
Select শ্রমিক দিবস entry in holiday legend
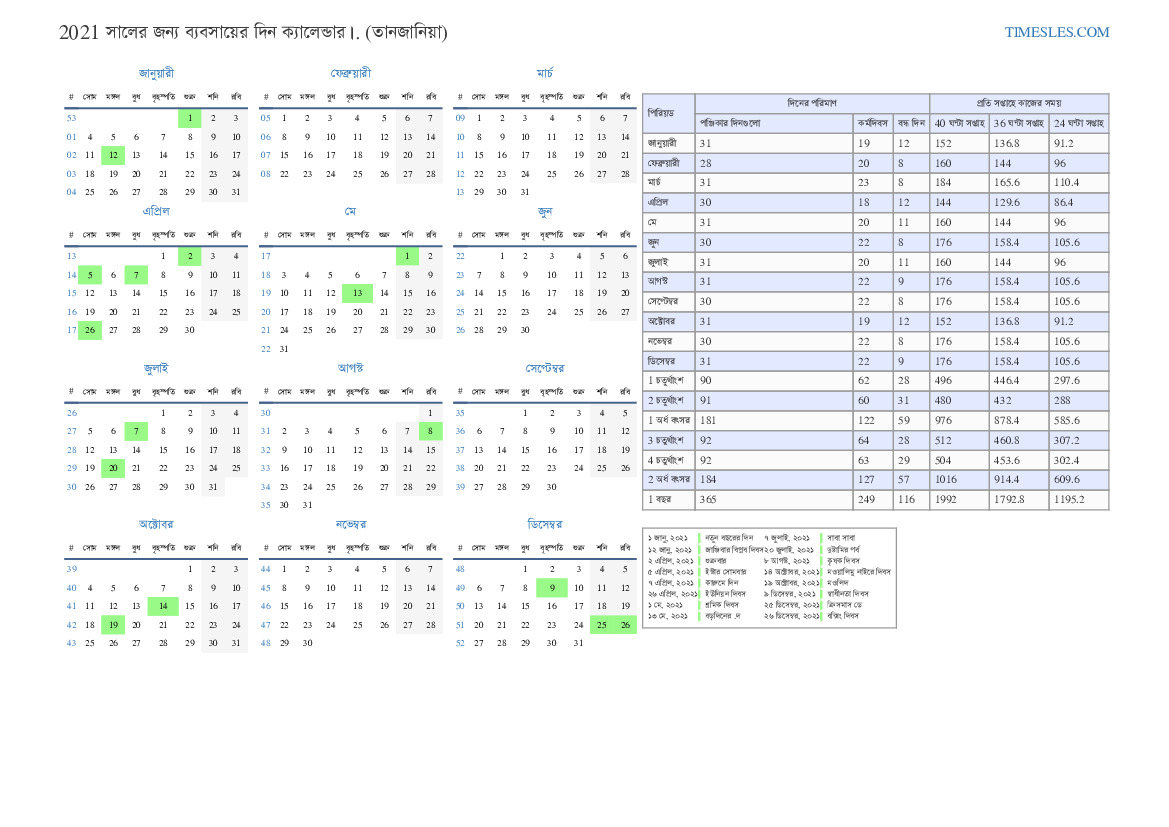[x=724, y=605]
